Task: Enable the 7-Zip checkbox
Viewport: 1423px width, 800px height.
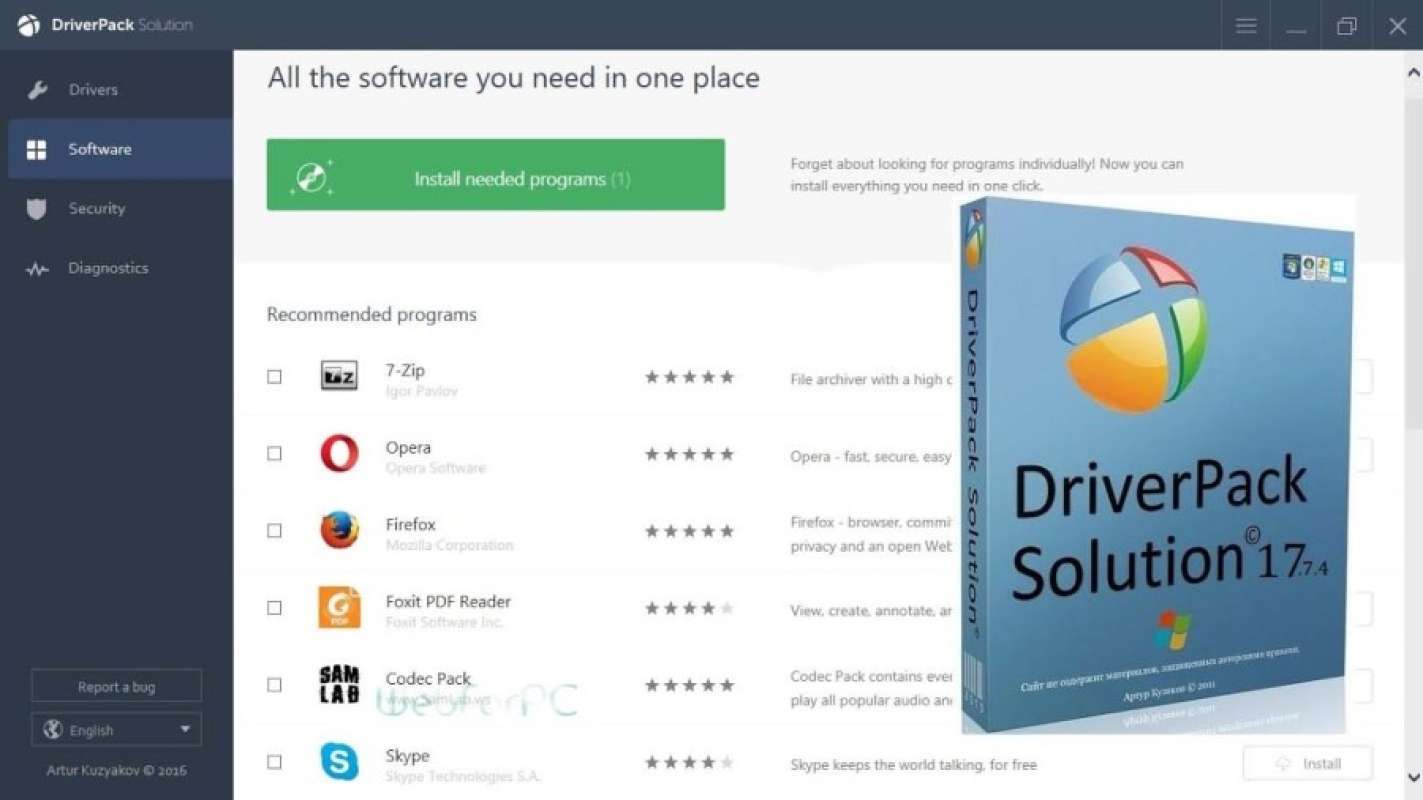Action: point(274,376)
